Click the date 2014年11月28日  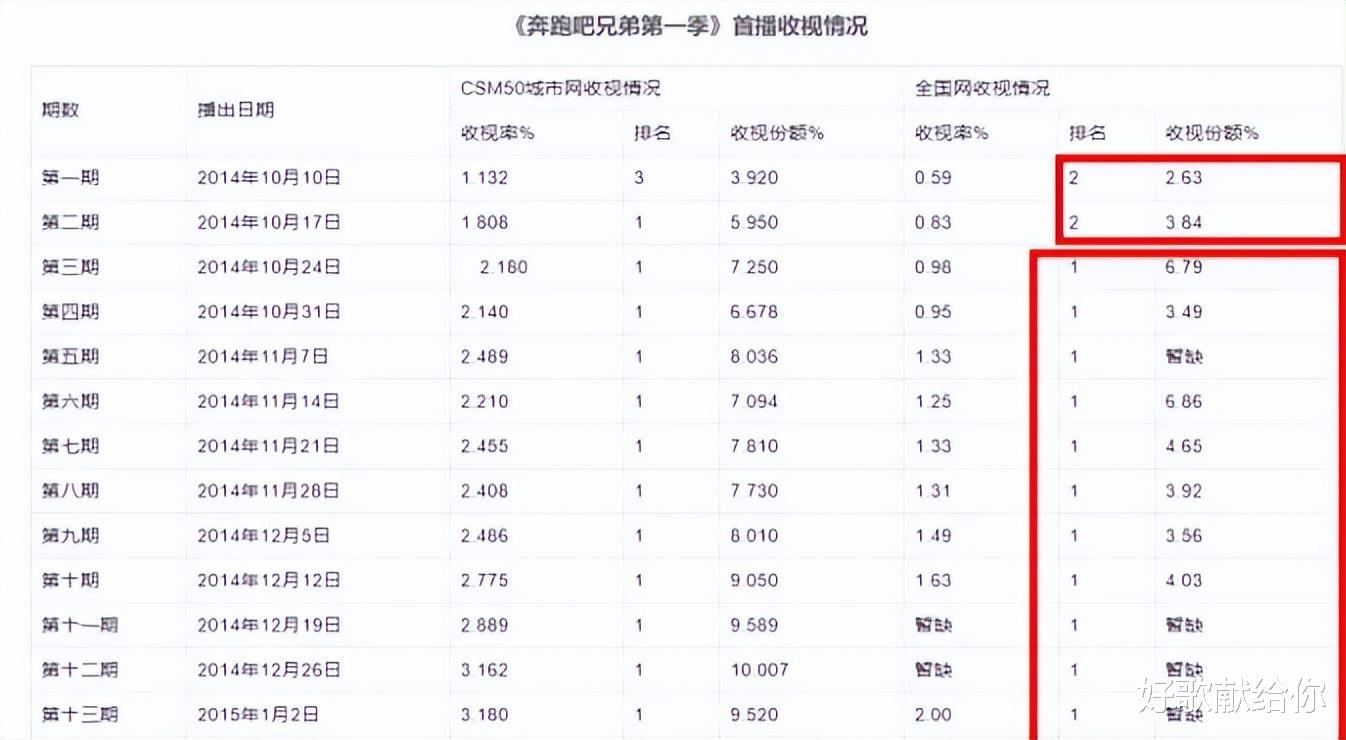pyautogui.click(x=269, y=491)
